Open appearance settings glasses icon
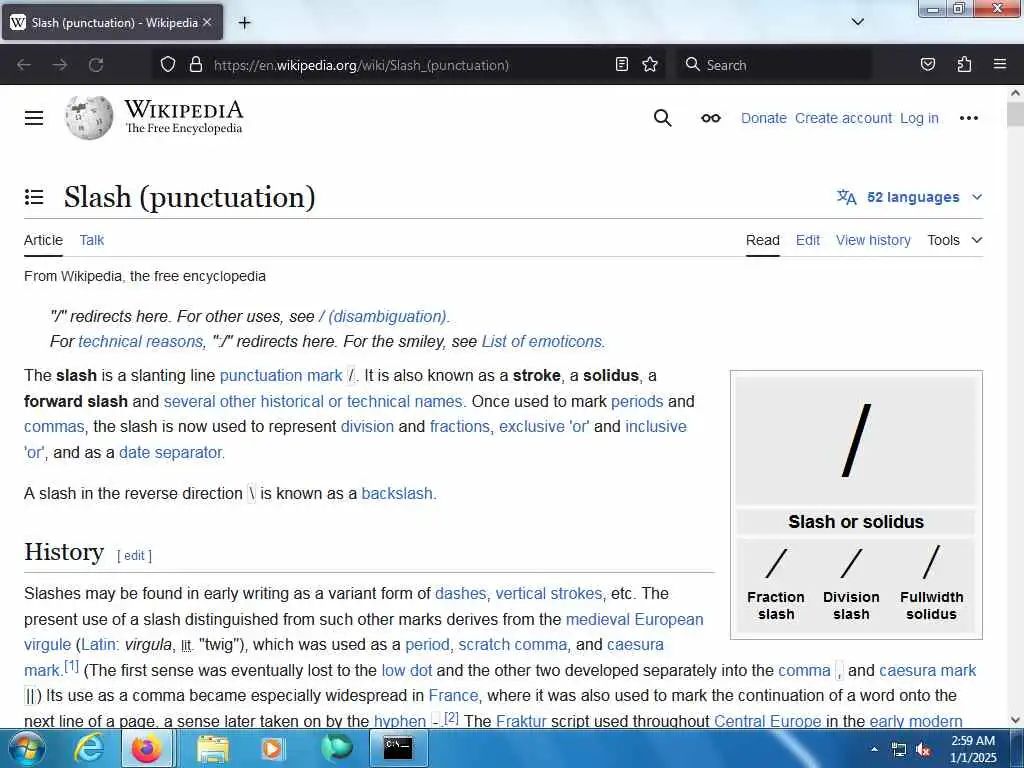The image size is (1024, 768). tap(711, 118)
